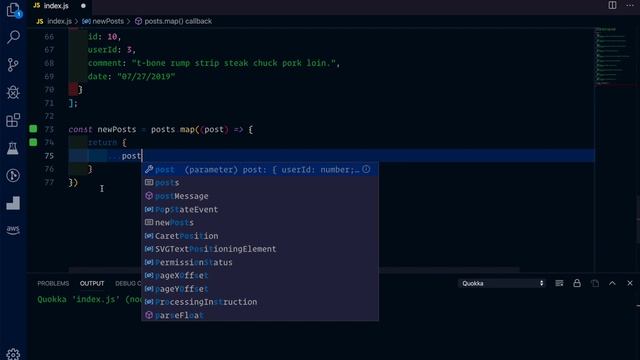Open the Source Control view
This screenshot has width=640, height=360.
13,65
